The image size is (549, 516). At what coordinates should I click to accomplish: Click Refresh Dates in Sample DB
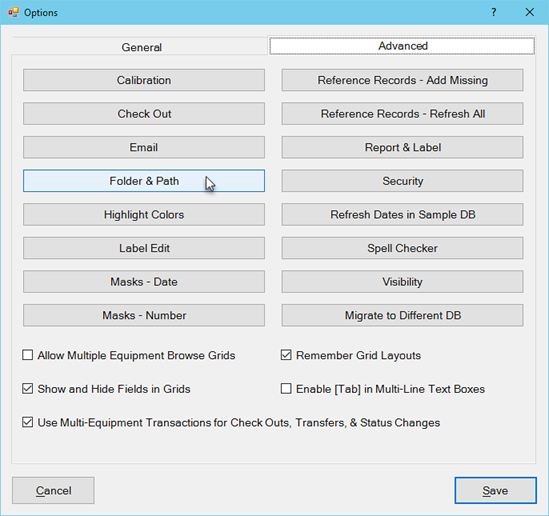click(403, 215)
